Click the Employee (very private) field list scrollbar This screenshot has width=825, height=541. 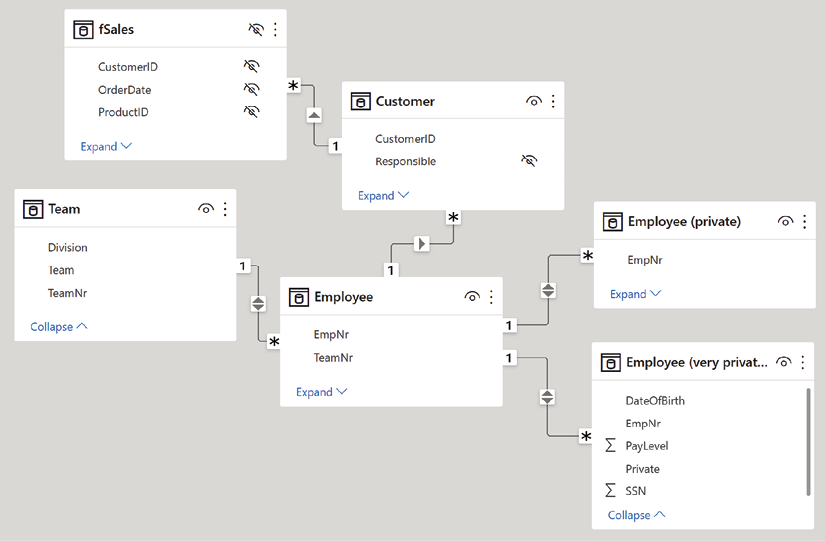(x=808, y=442)
